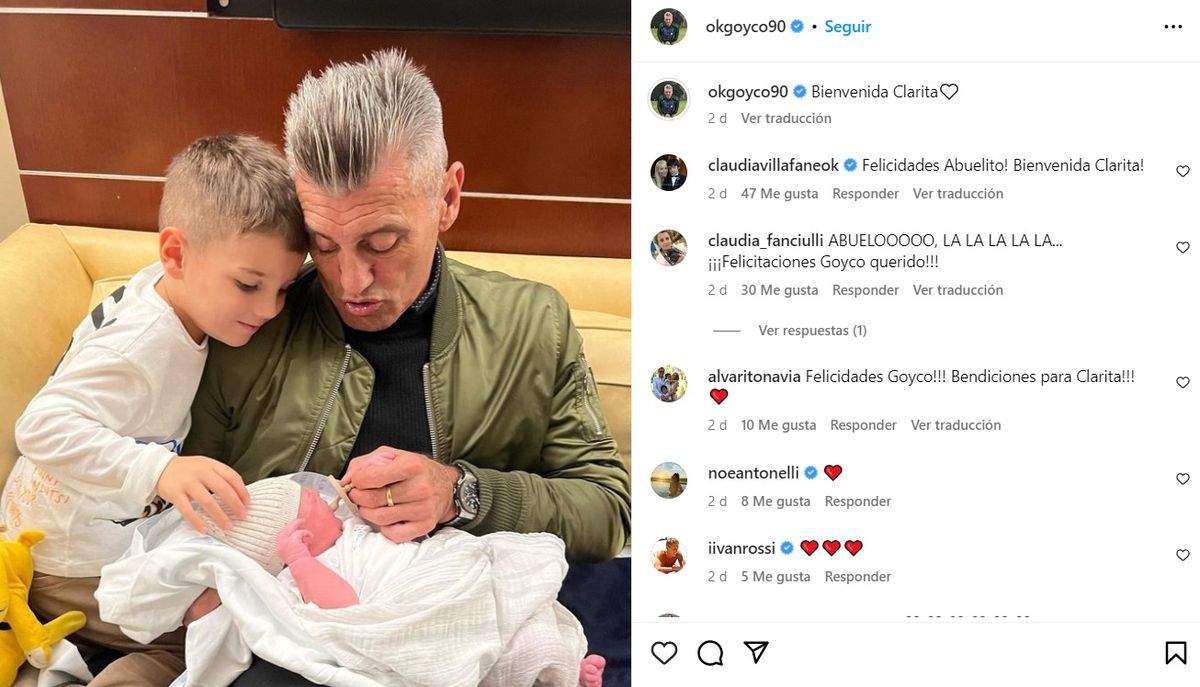
Task: Reply to iivanrossi's comment
Action: [x=857, y=577]
